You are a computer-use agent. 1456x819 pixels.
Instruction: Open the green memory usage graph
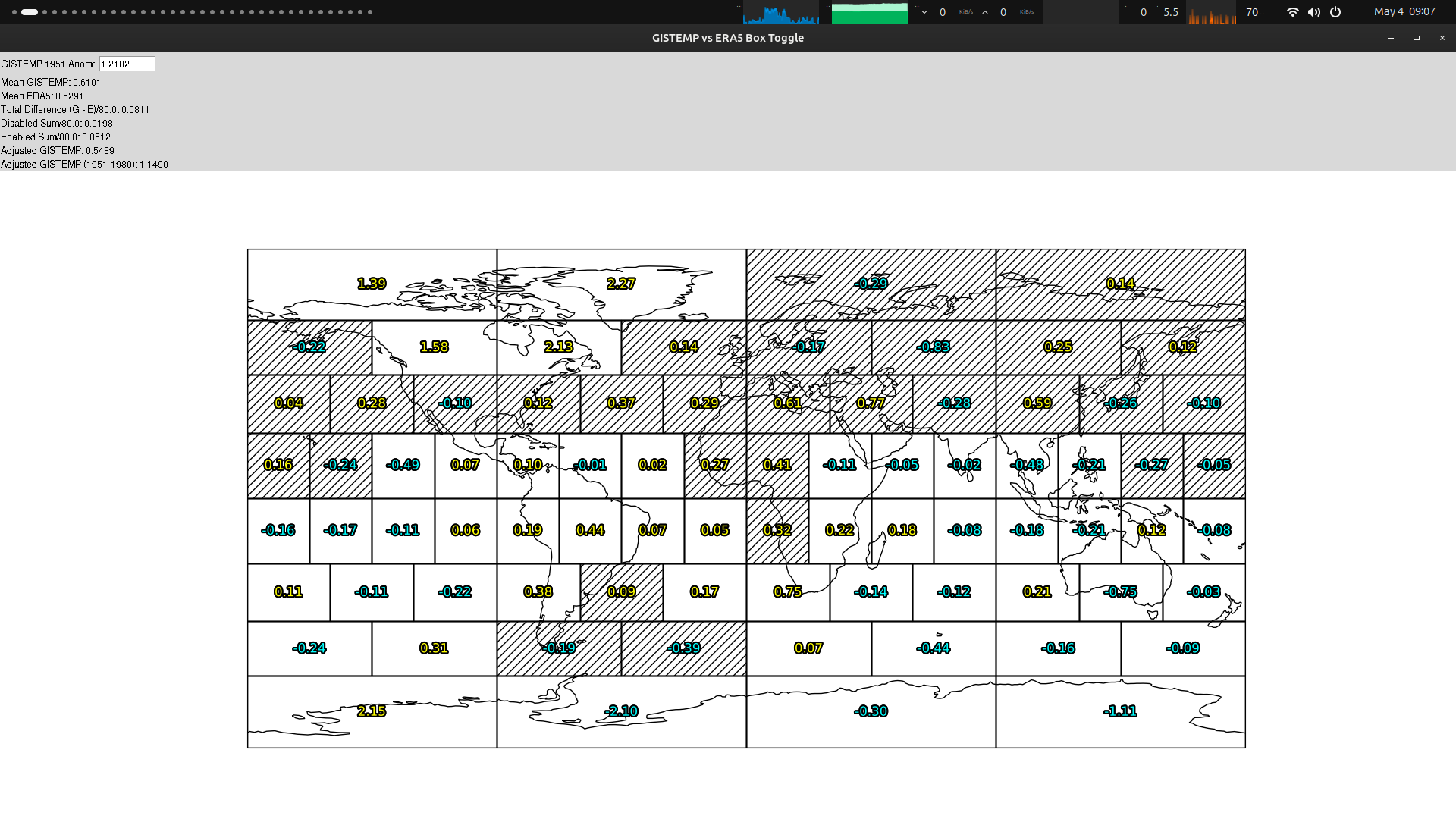point(870,13)
